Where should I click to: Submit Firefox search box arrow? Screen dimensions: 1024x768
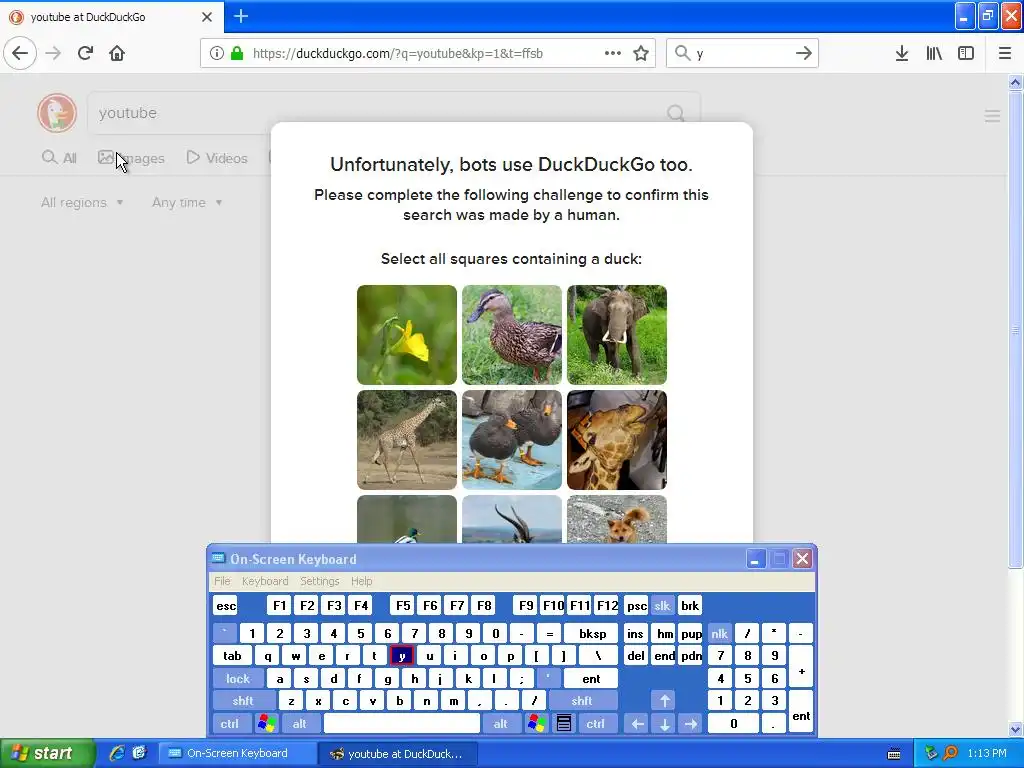[803, 53]
